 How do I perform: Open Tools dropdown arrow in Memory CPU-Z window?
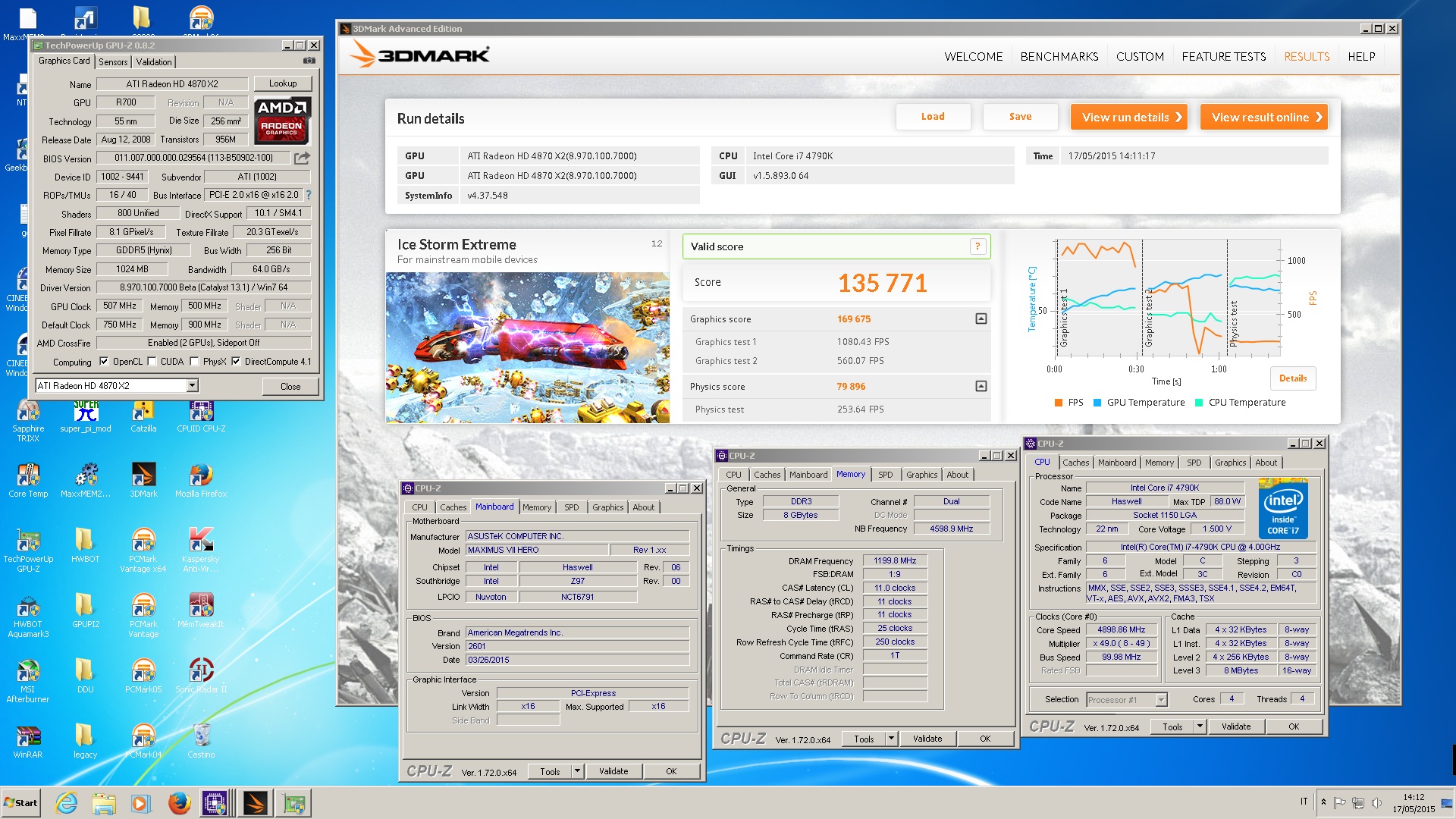tap(892, 739)
